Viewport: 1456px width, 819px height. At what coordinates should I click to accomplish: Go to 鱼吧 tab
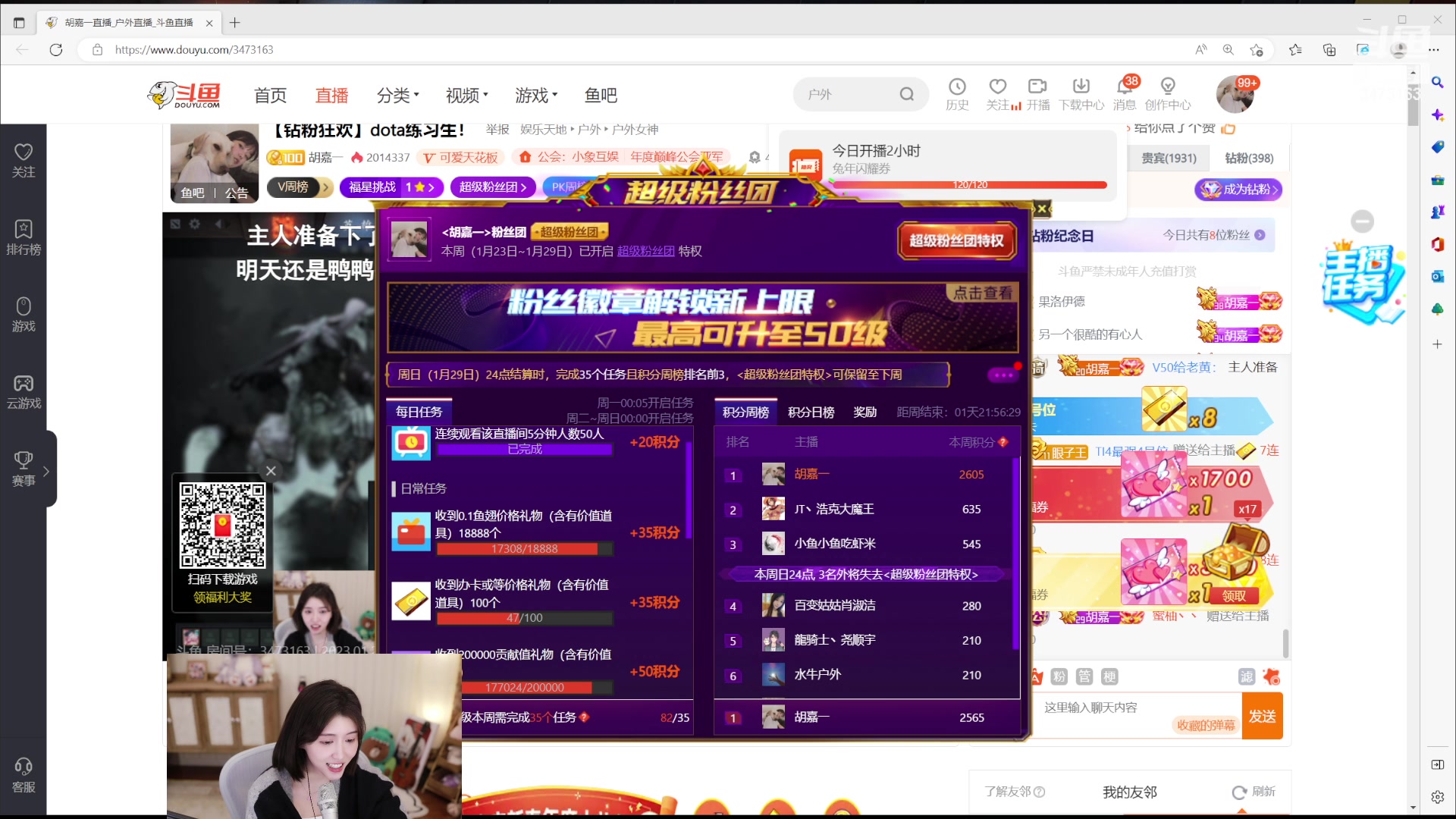(x=601, y=96)
